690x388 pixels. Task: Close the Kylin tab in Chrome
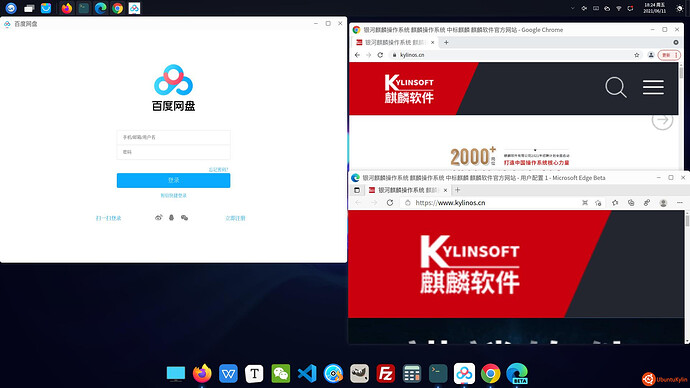pos(432,43)
